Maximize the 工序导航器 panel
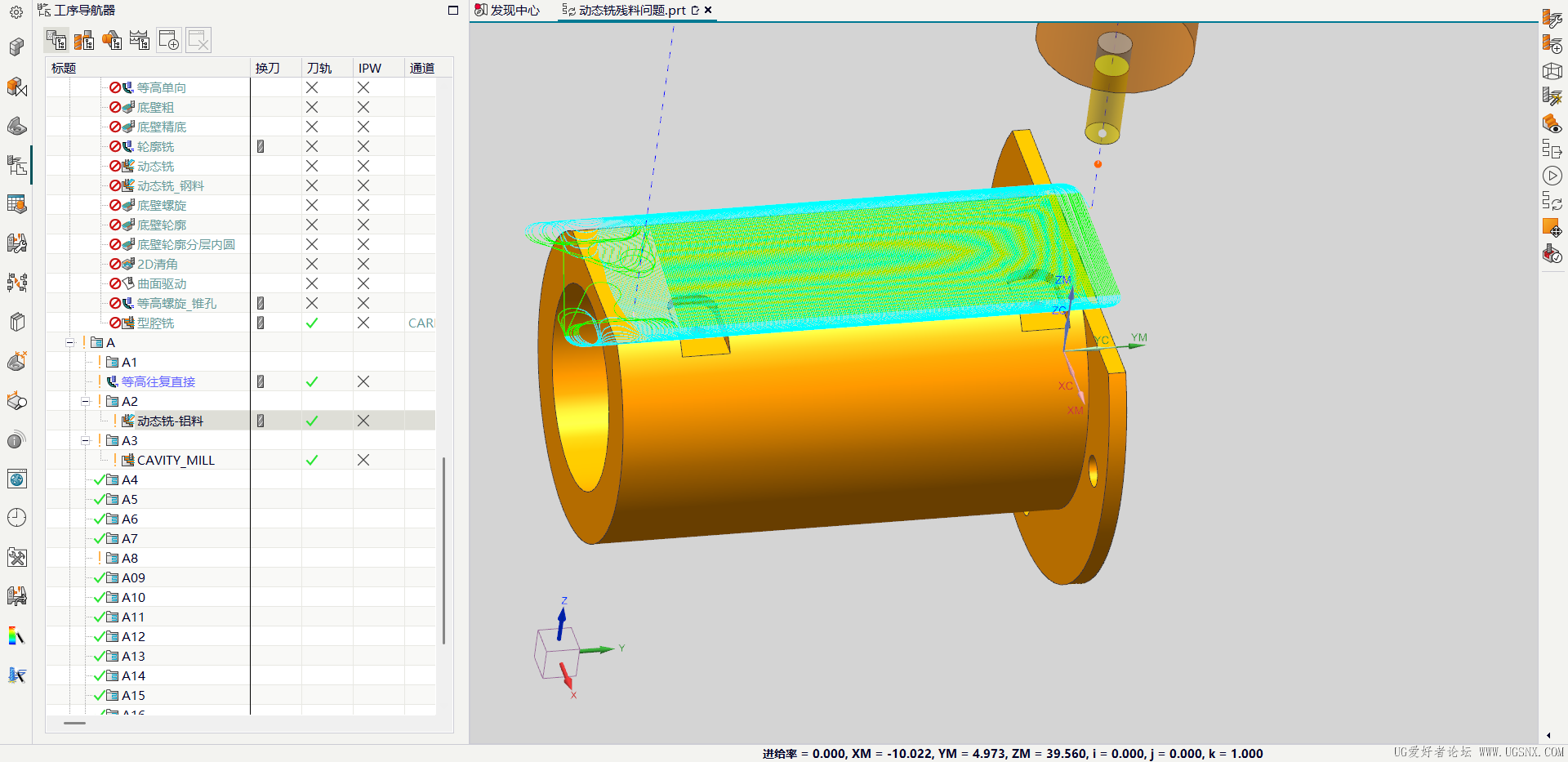Screen dimensions: 1568x762 [453, 11]
